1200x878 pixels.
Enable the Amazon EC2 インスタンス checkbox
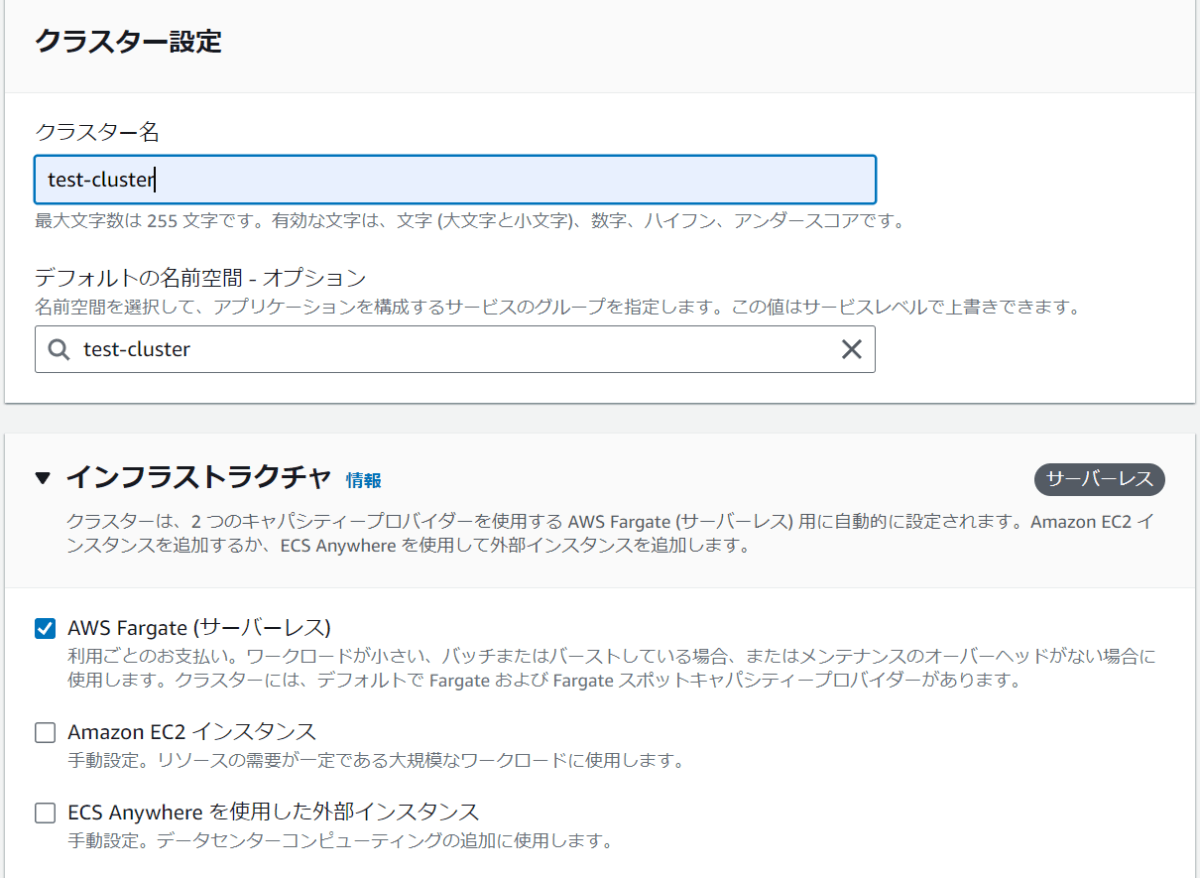coord(45,732)
